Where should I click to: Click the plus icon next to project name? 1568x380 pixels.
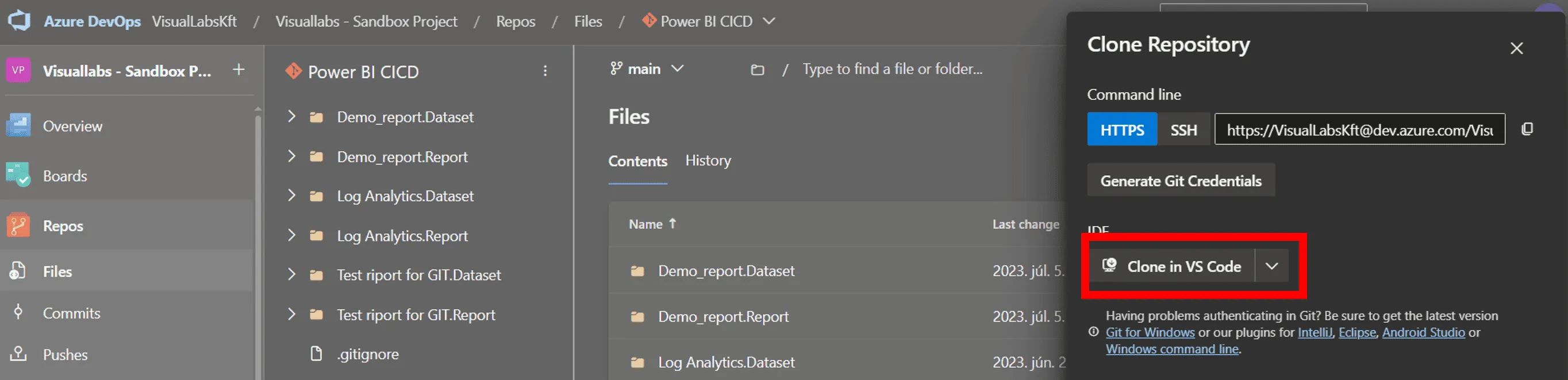click(x=239, y=70)
